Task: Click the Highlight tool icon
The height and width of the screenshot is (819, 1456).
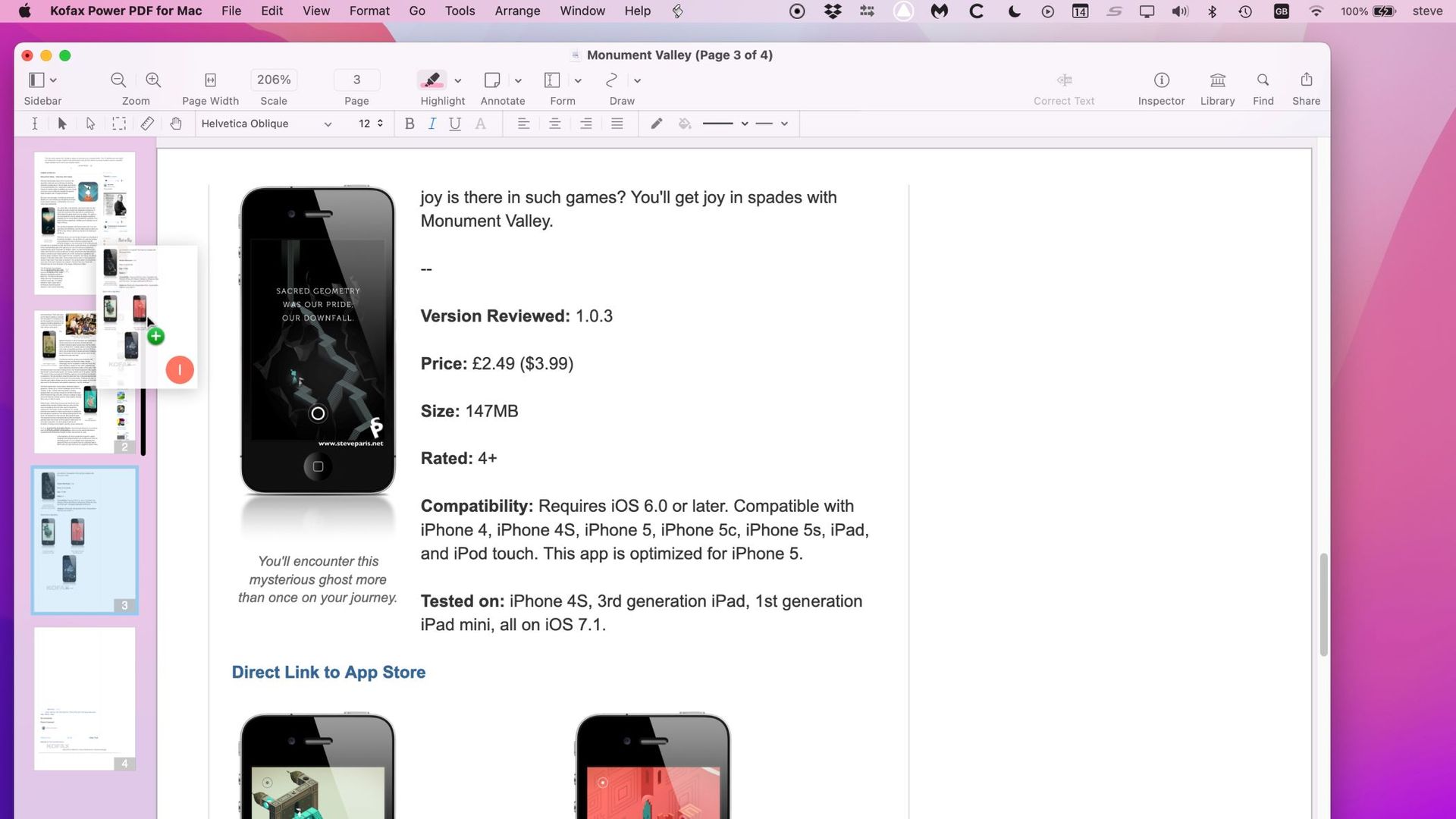Action: click(432, 80)
